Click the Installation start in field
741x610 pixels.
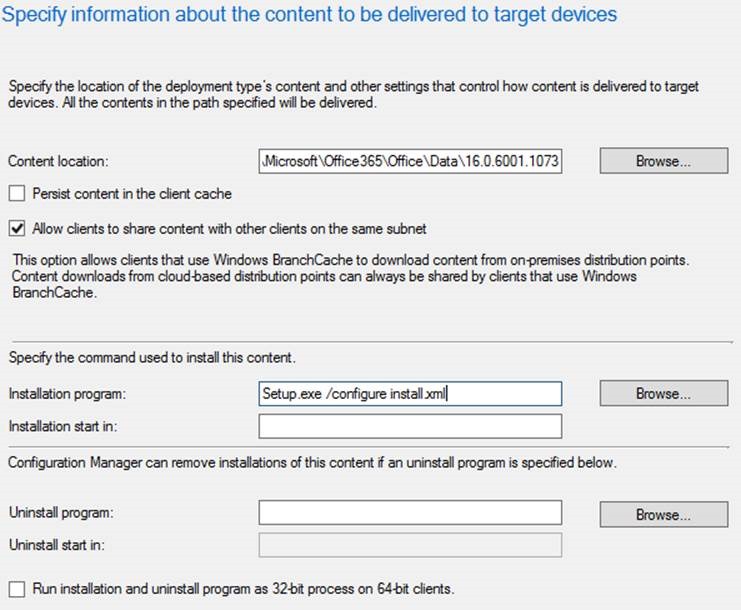[410, 426]
